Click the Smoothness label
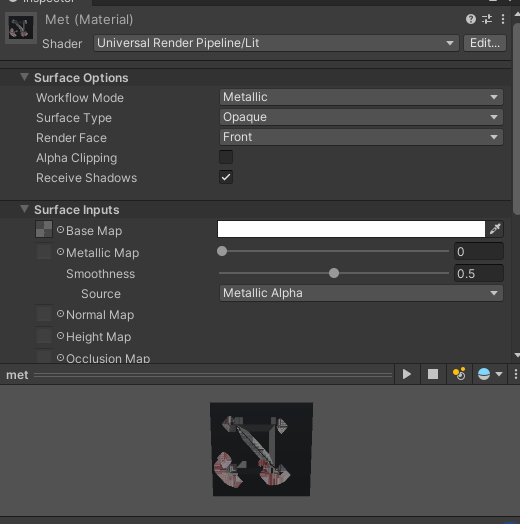 pyautogui.click(x=101, y=274)
